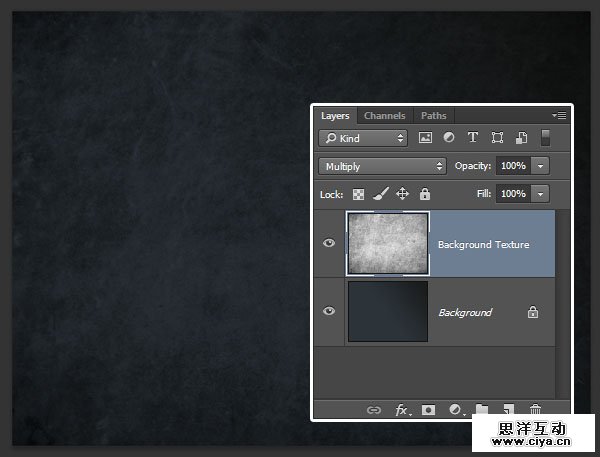Image resolution: width=600 pixels, height=457 pixels.
Task: Open the Fill slider dropdown arrow
Action: 541,194
